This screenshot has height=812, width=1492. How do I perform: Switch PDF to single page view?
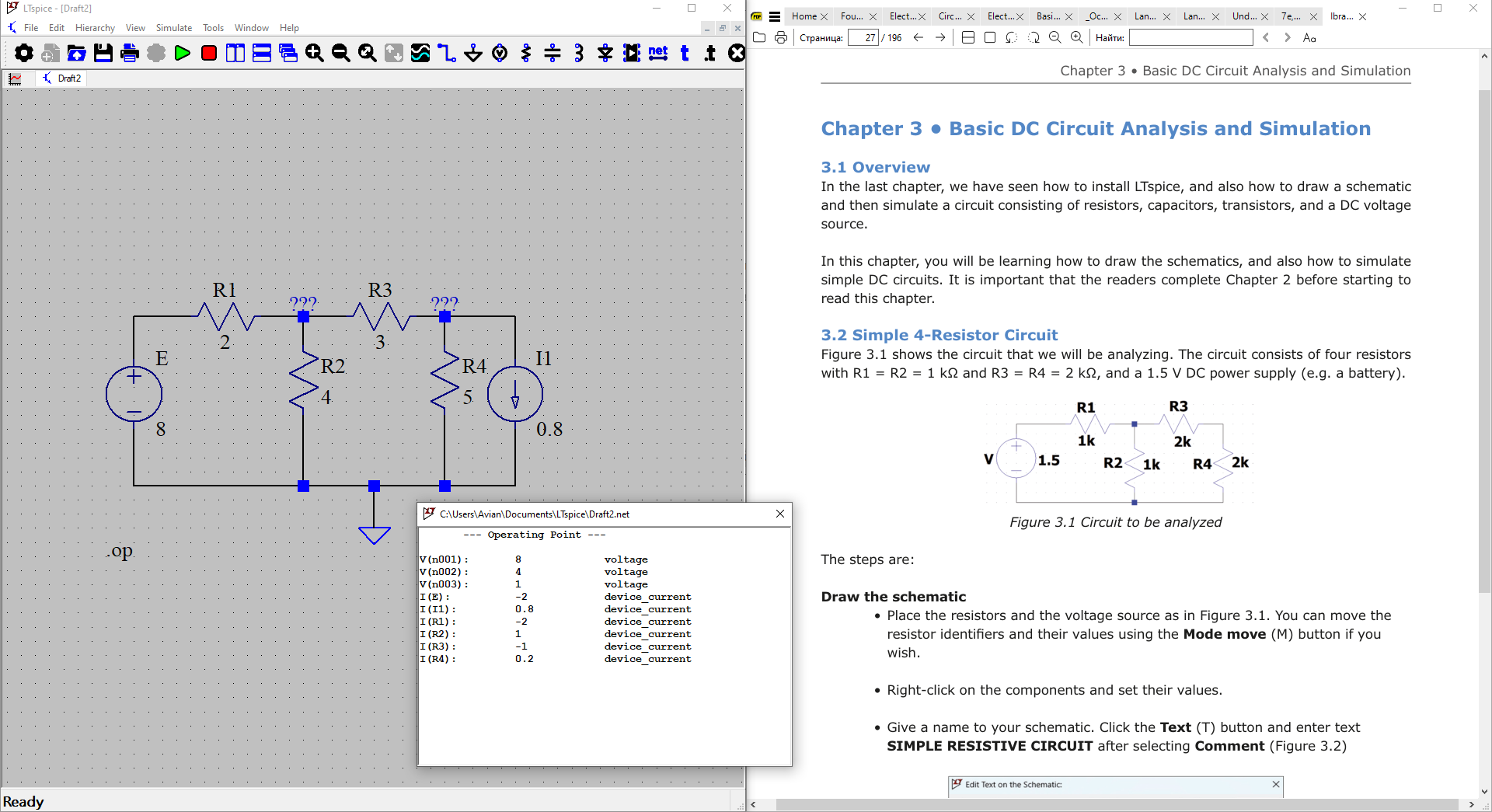pos(990,37)
